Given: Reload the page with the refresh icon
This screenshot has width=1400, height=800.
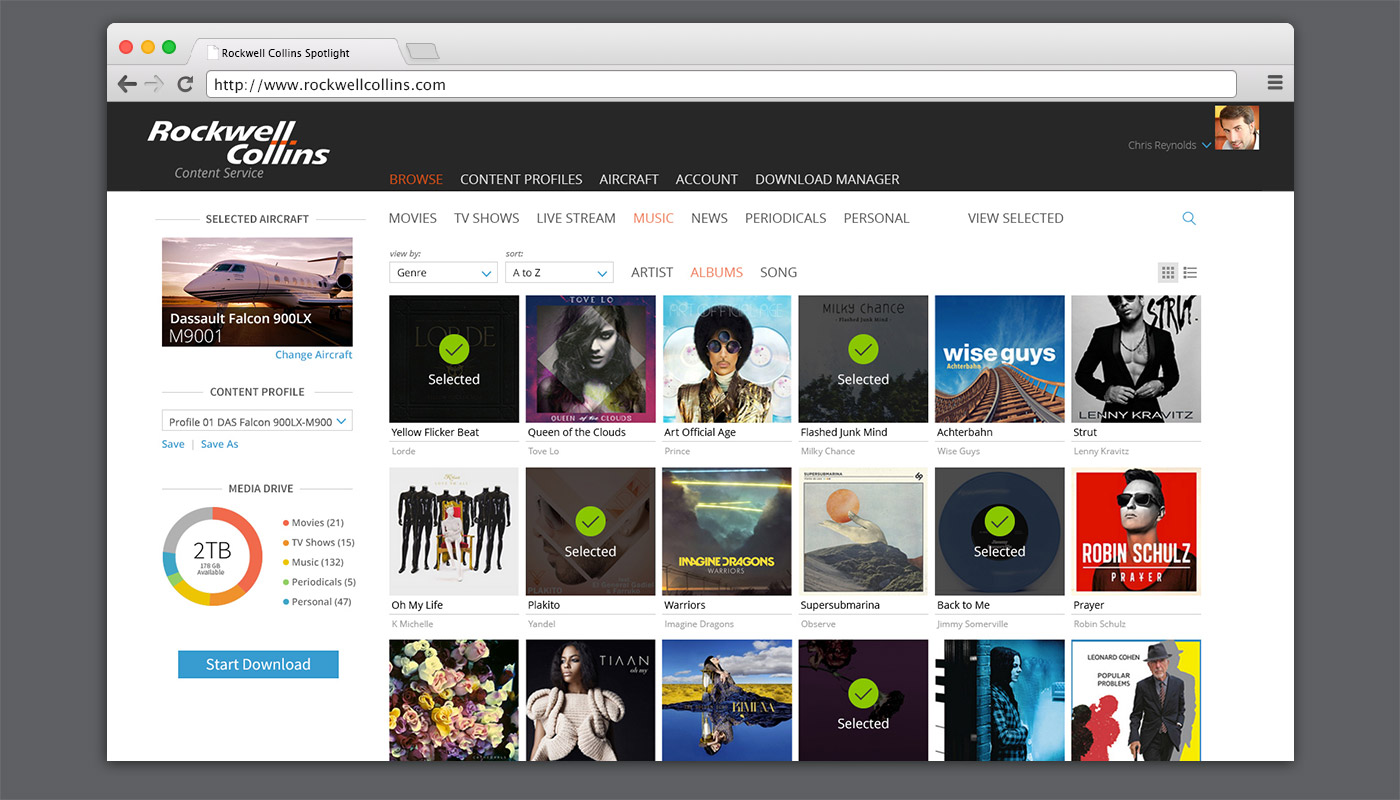Looking at the screenshot, I should [185, 84].
